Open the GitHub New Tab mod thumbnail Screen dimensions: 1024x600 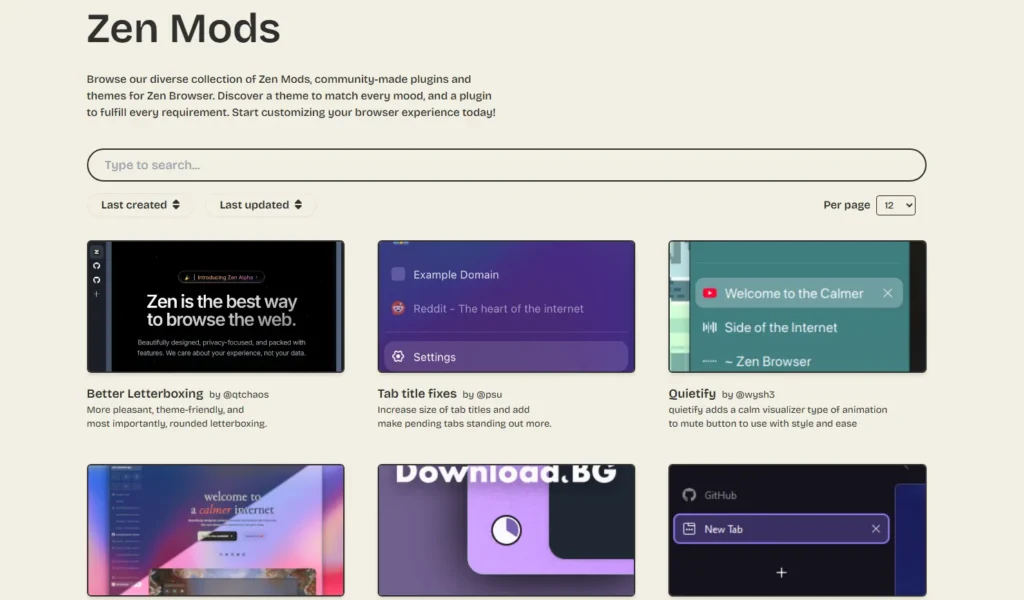pyautogui.click(x=797, y=530)
